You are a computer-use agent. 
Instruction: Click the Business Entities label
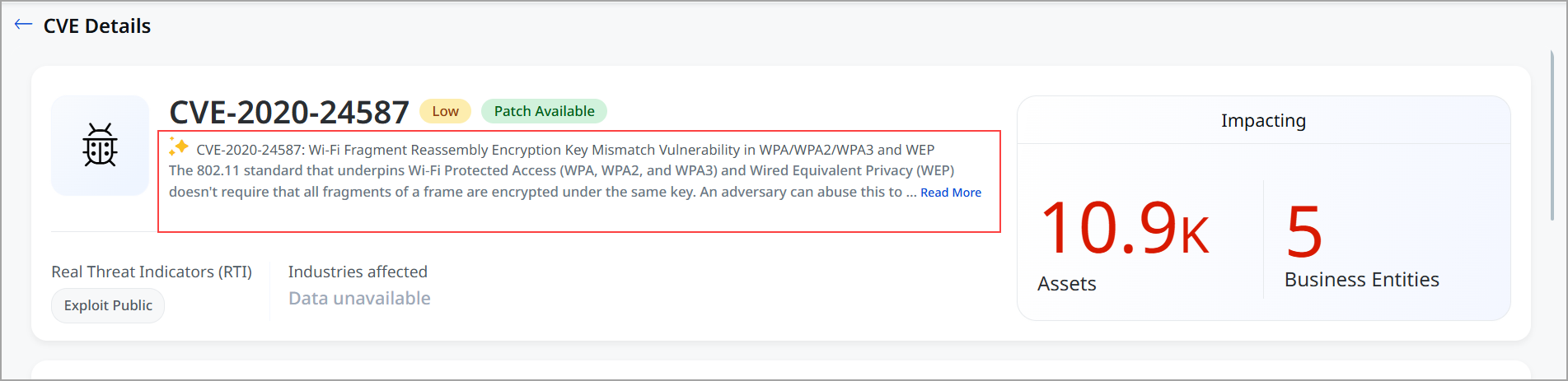pyautogui.click(x=1361, y=280)
